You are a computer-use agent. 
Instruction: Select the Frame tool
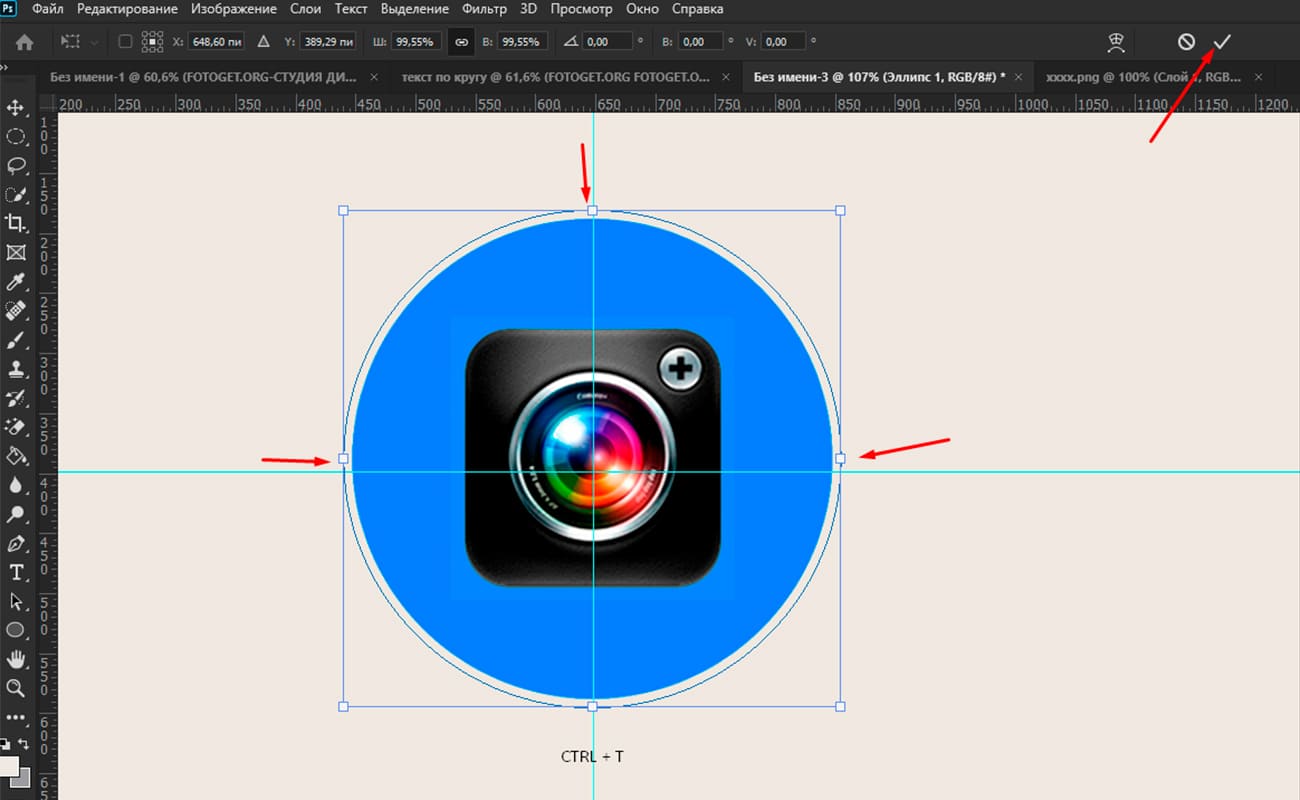point(16,252)
